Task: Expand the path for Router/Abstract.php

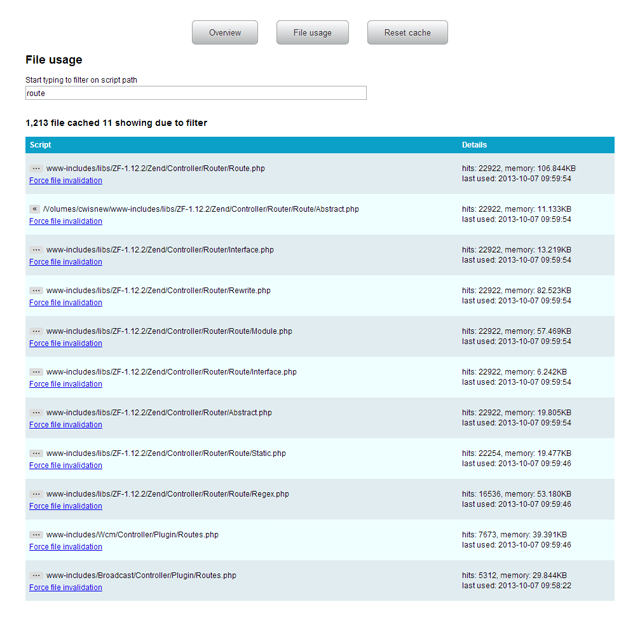Action: pyautogui.click(x=36, y=413)
